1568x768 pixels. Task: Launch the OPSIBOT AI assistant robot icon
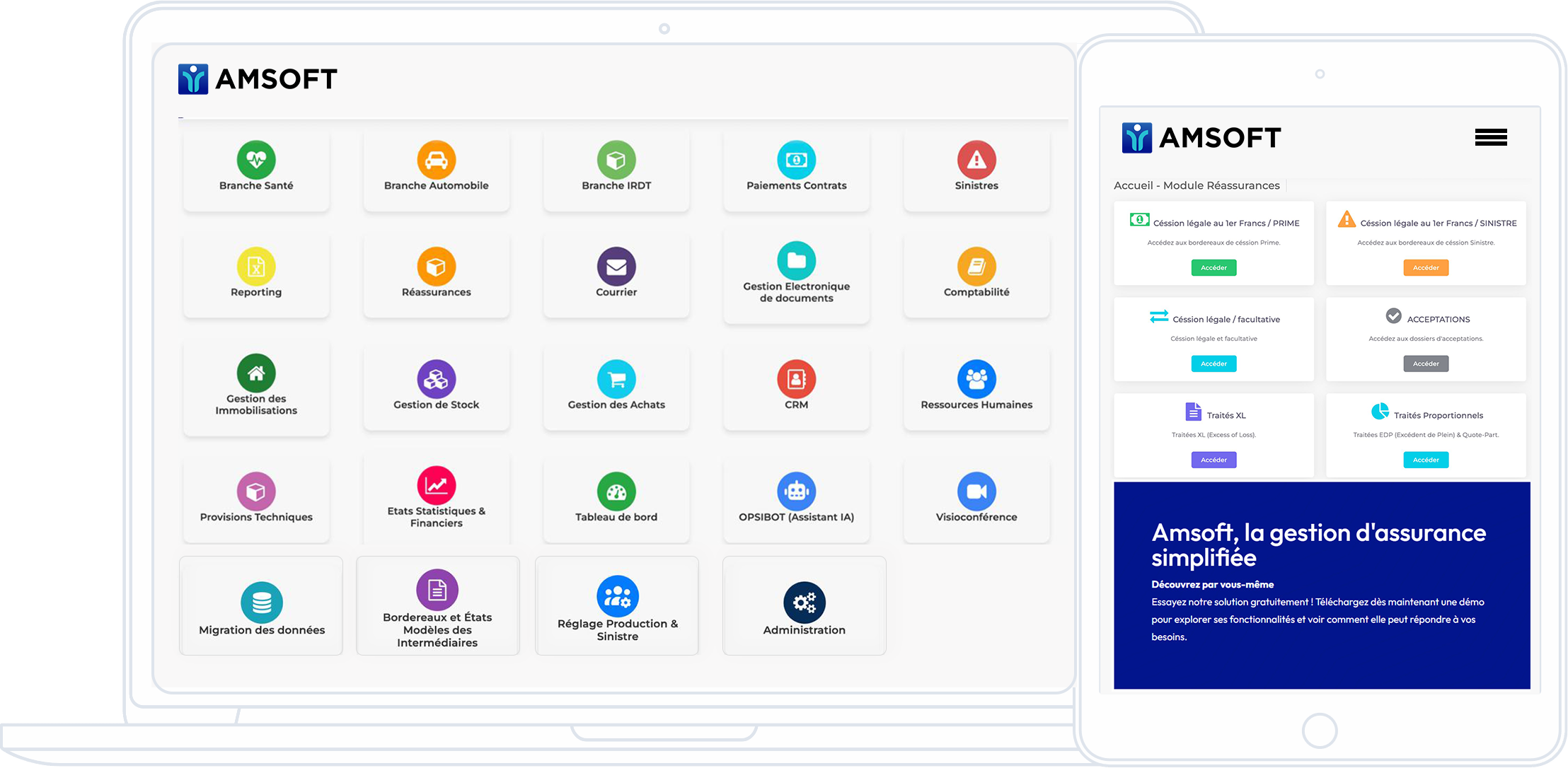tap(796, 491)
